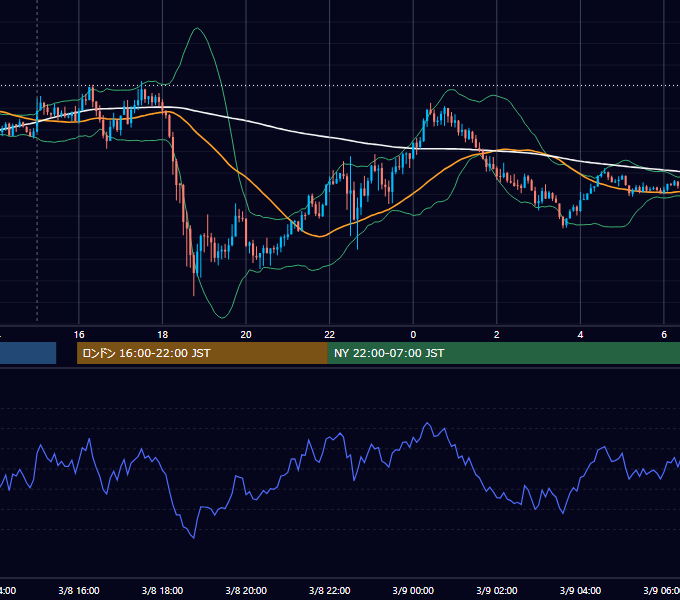Click the oscillator's highest peak after 00:00

(x=428, y=423)
